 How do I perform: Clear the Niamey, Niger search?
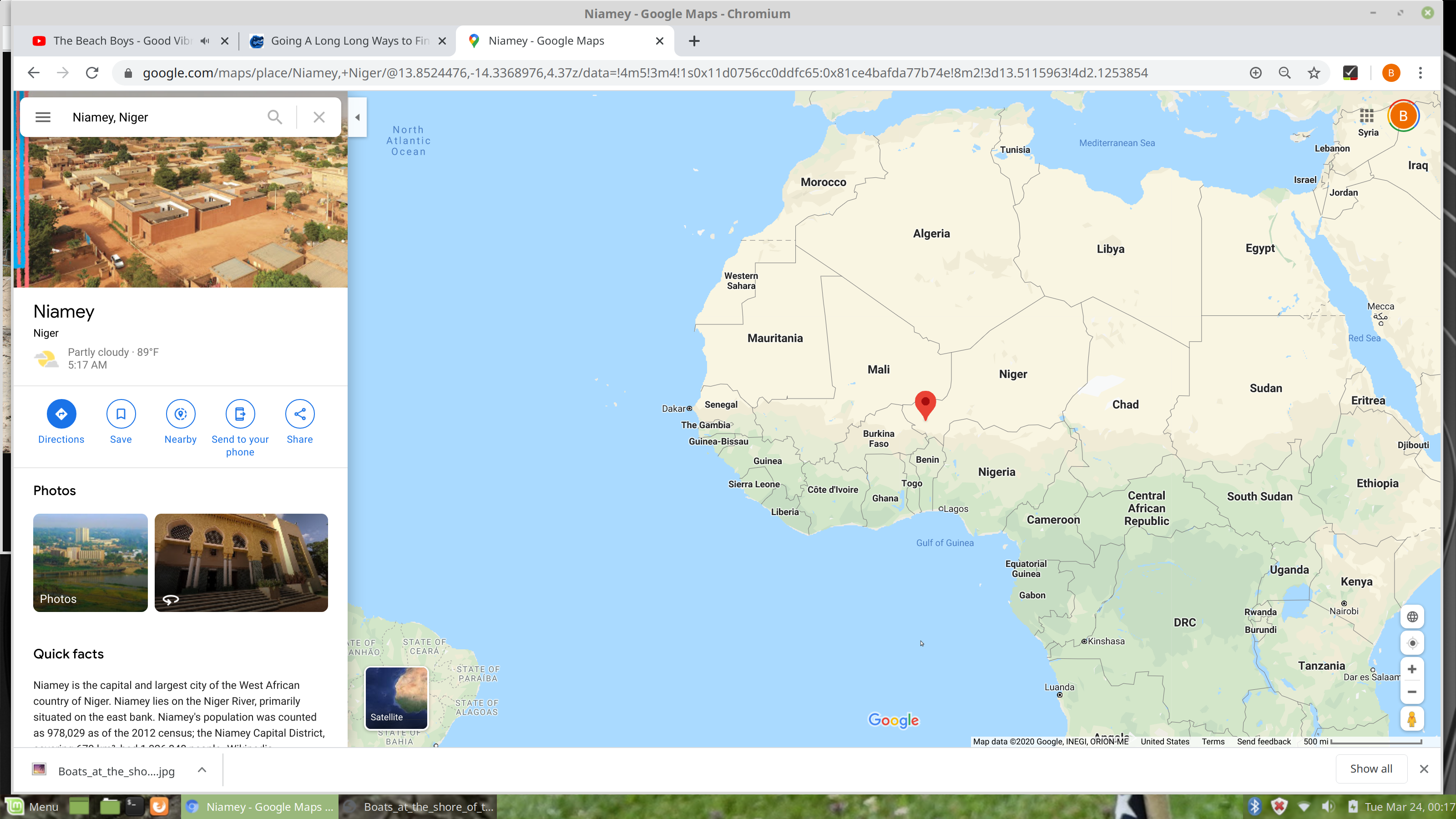click(x=319, y=117)
